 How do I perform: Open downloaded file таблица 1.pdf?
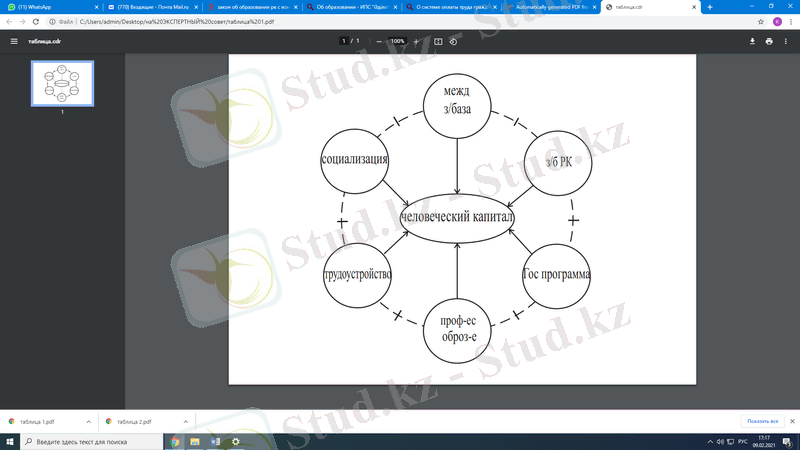pos(37,422)
